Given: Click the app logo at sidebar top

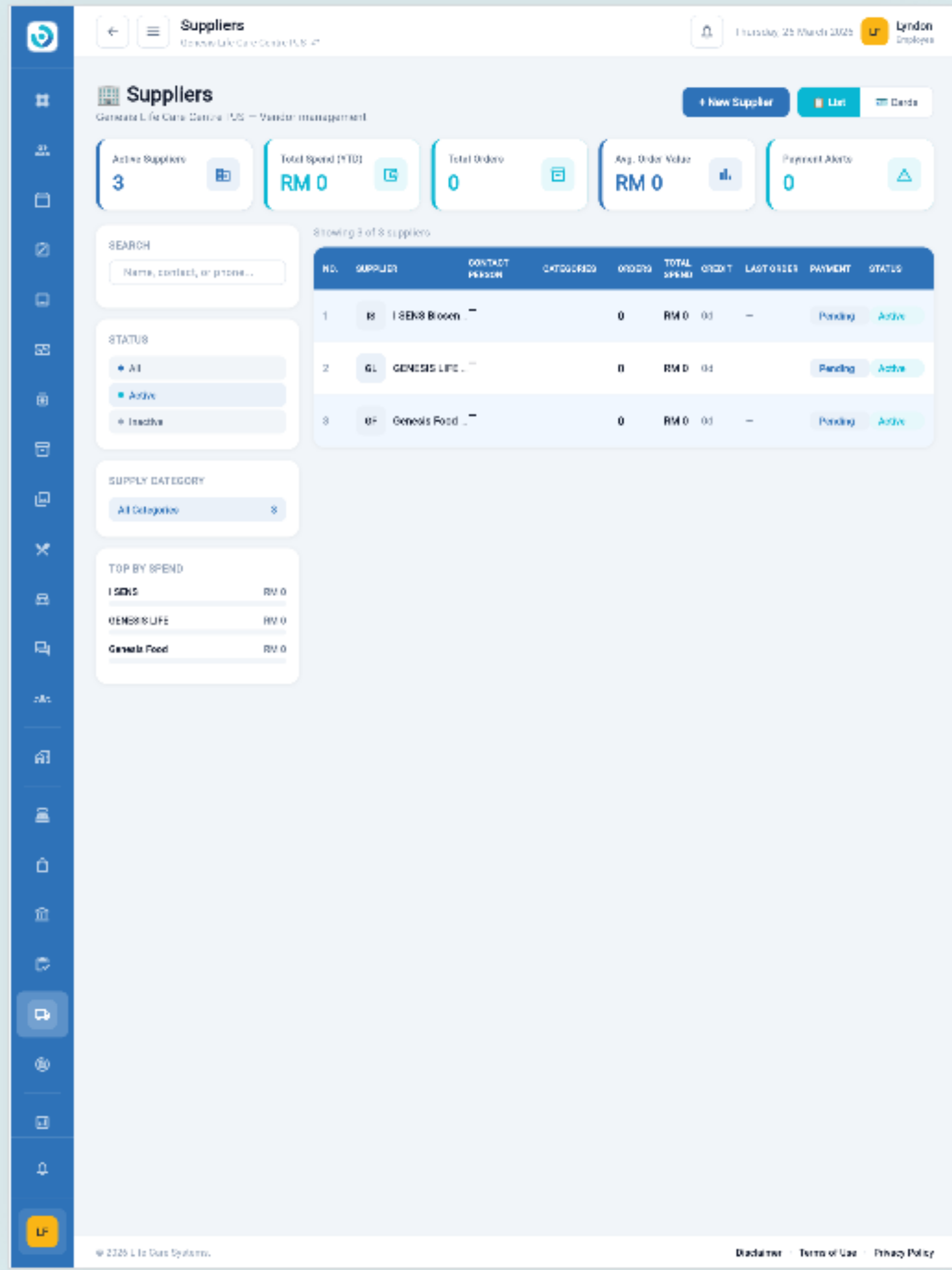Looking at the screenshot, I should [x=42, y=37].
